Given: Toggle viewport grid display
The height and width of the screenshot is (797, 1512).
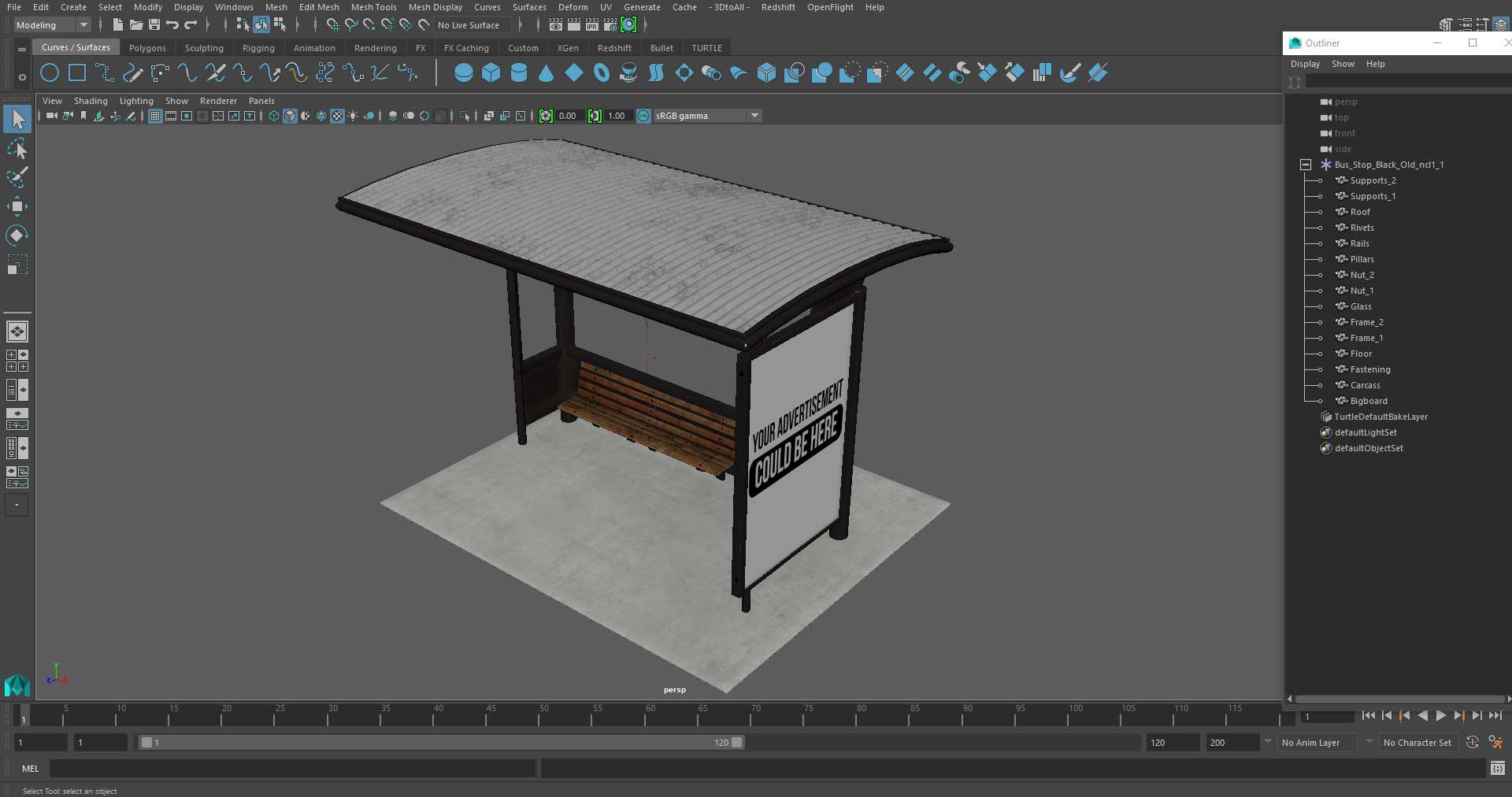Looking at the screenshot, I should [155, 116].
